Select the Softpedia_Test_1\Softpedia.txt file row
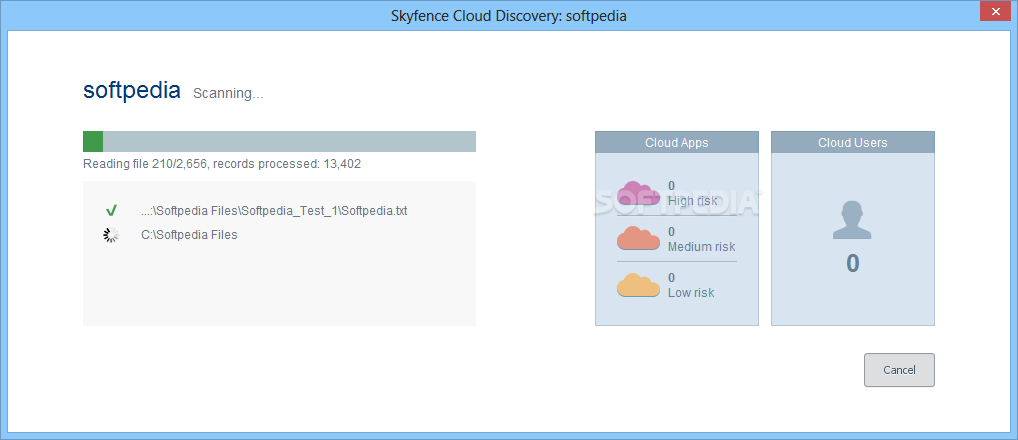 tap(279, 210)
